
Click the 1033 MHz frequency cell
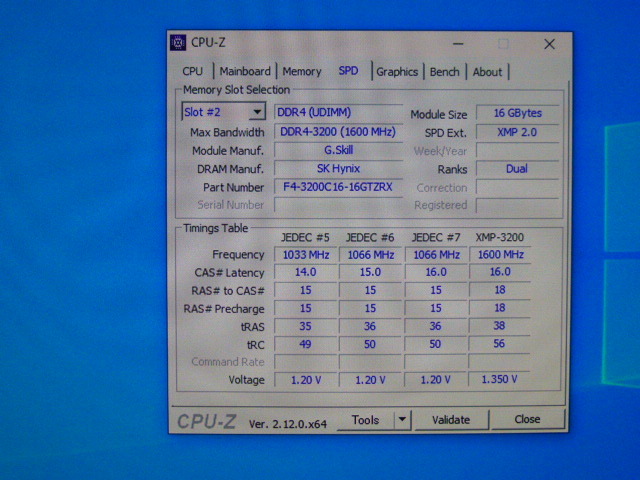306,255
